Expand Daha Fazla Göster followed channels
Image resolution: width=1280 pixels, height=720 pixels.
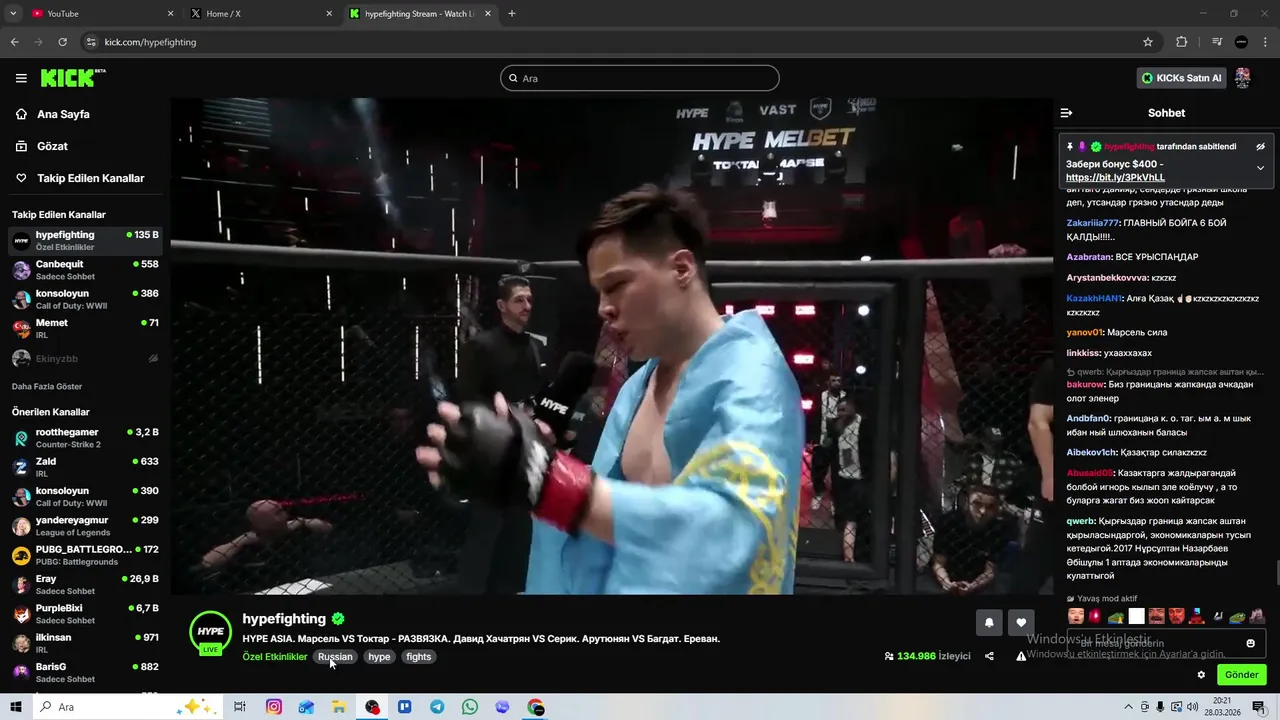pos(47,387)
